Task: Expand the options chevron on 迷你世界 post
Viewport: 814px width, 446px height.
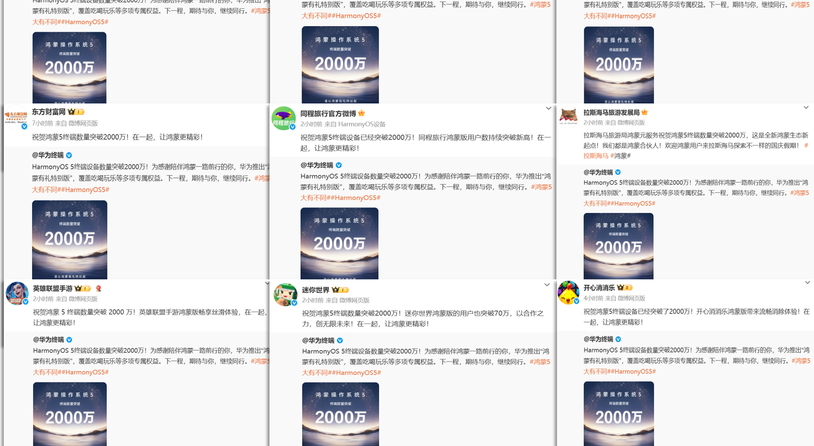Action: 547,285
